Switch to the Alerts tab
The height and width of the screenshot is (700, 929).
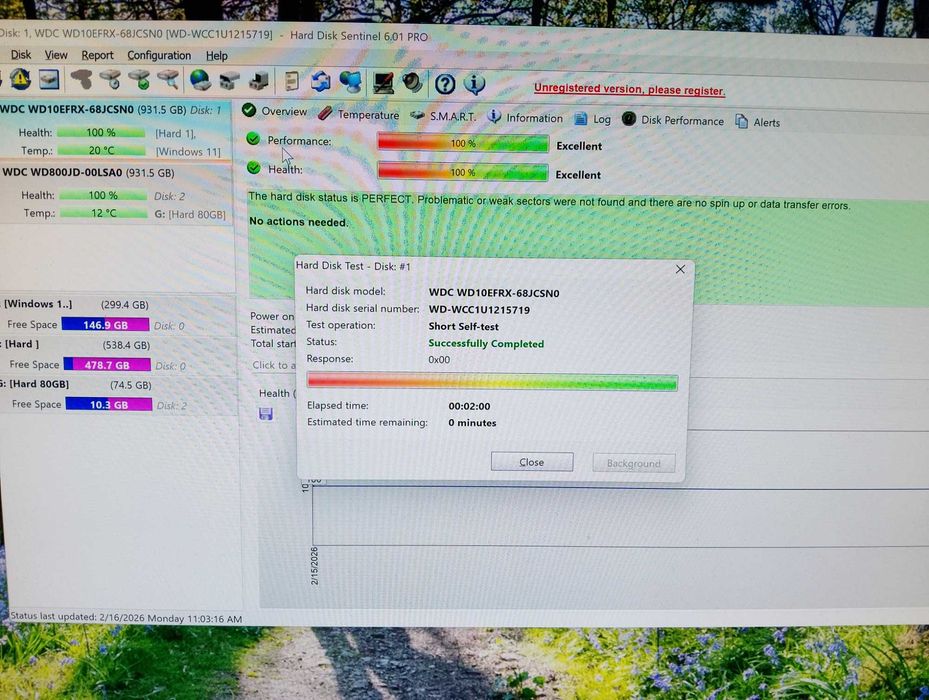(x=758, y=122)
